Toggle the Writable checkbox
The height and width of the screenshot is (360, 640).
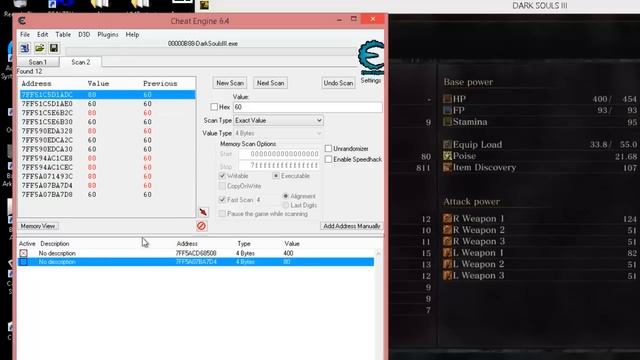pos(222,176)
